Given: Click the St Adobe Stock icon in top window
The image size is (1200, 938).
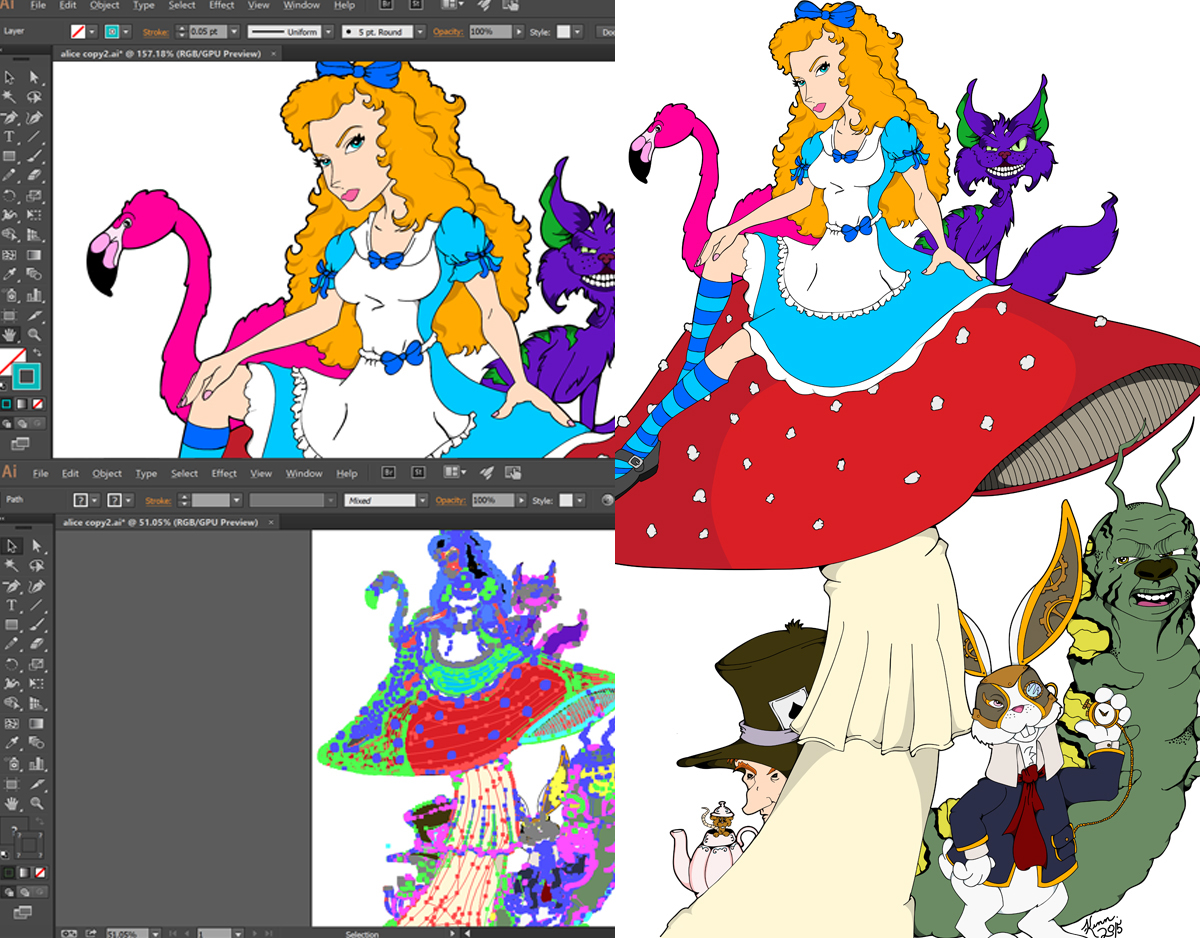Looking at the screenshot, I should 416,5.
